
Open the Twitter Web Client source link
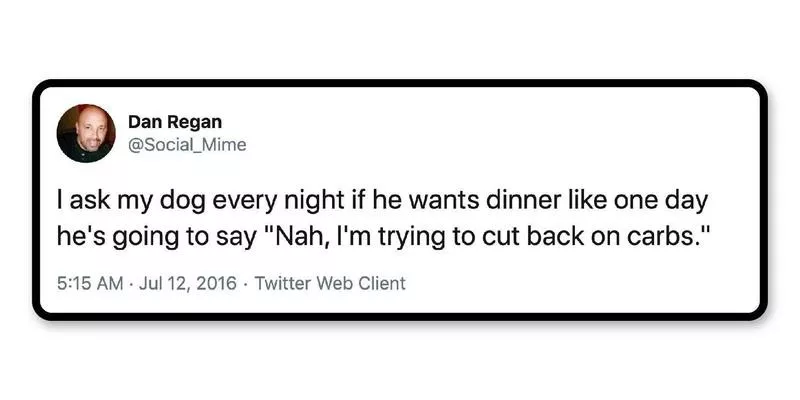(330, 283)
